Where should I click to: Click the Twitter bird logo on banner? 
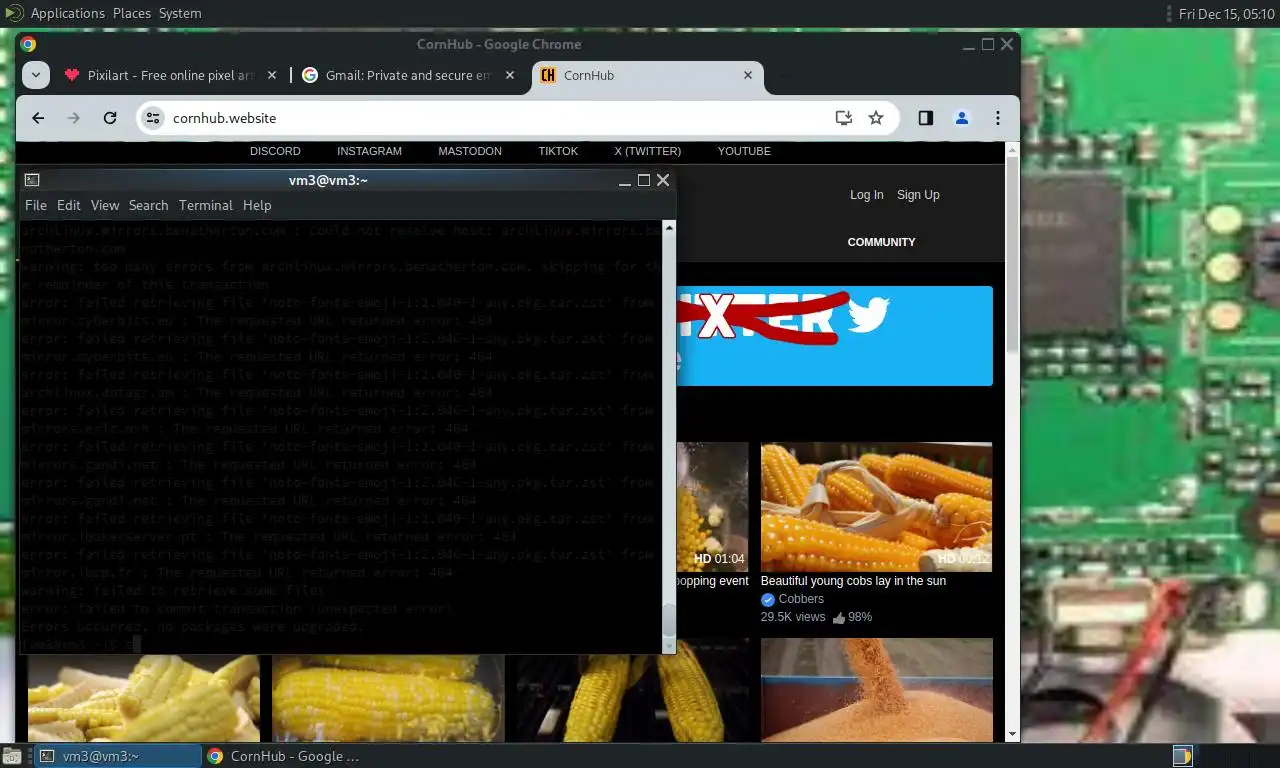tap(869, 313)
